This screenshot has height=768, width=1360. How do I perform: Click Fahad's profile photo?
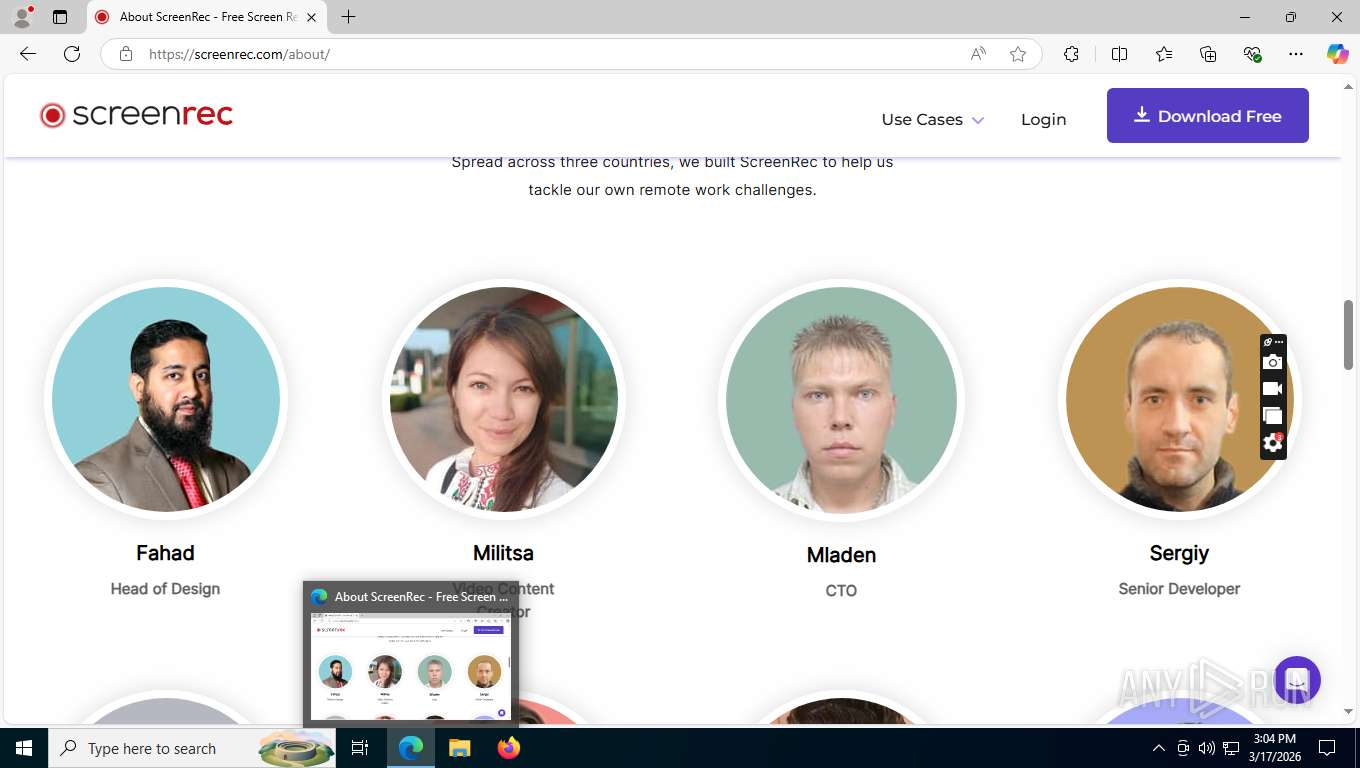(x=166, y=399)
